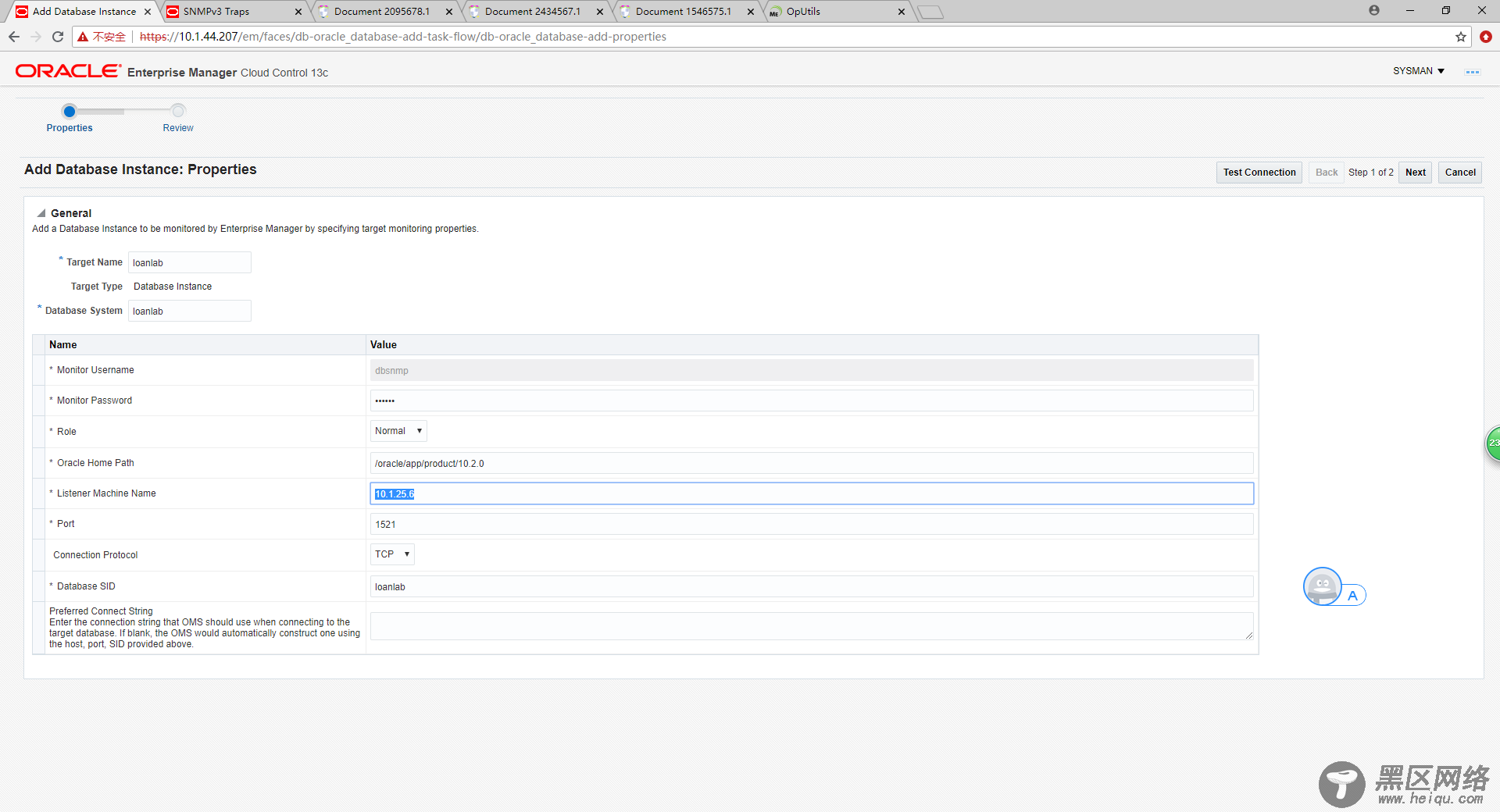Click the insecure connection warning icon
This screenshot has width=1500, height=812.
[x=83, y=37]
